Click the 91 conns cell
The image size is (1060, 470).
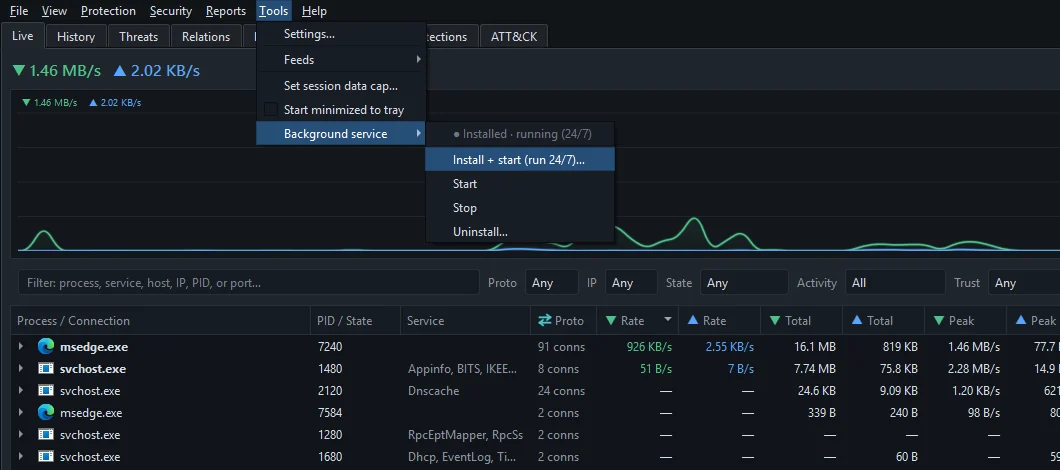click(x=562, y=347)
